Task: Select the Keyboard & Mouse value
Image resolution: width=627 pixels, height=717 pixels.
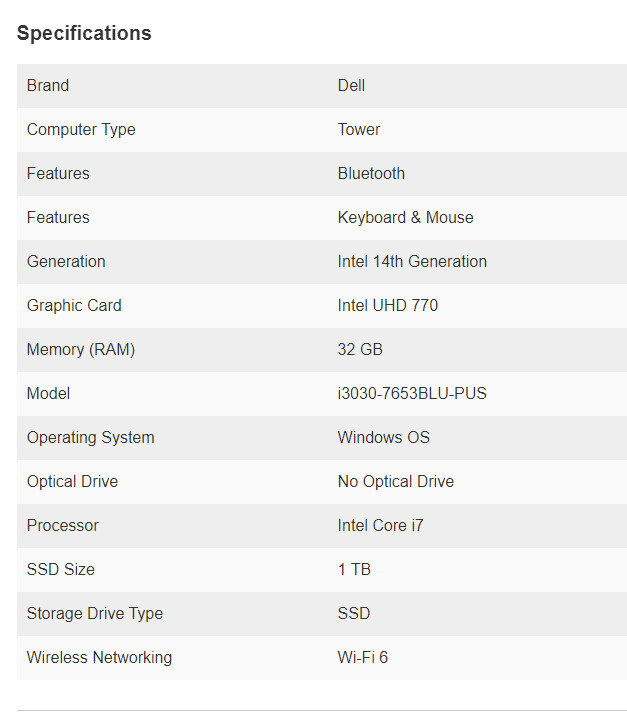Action: [x=406, y=217]
